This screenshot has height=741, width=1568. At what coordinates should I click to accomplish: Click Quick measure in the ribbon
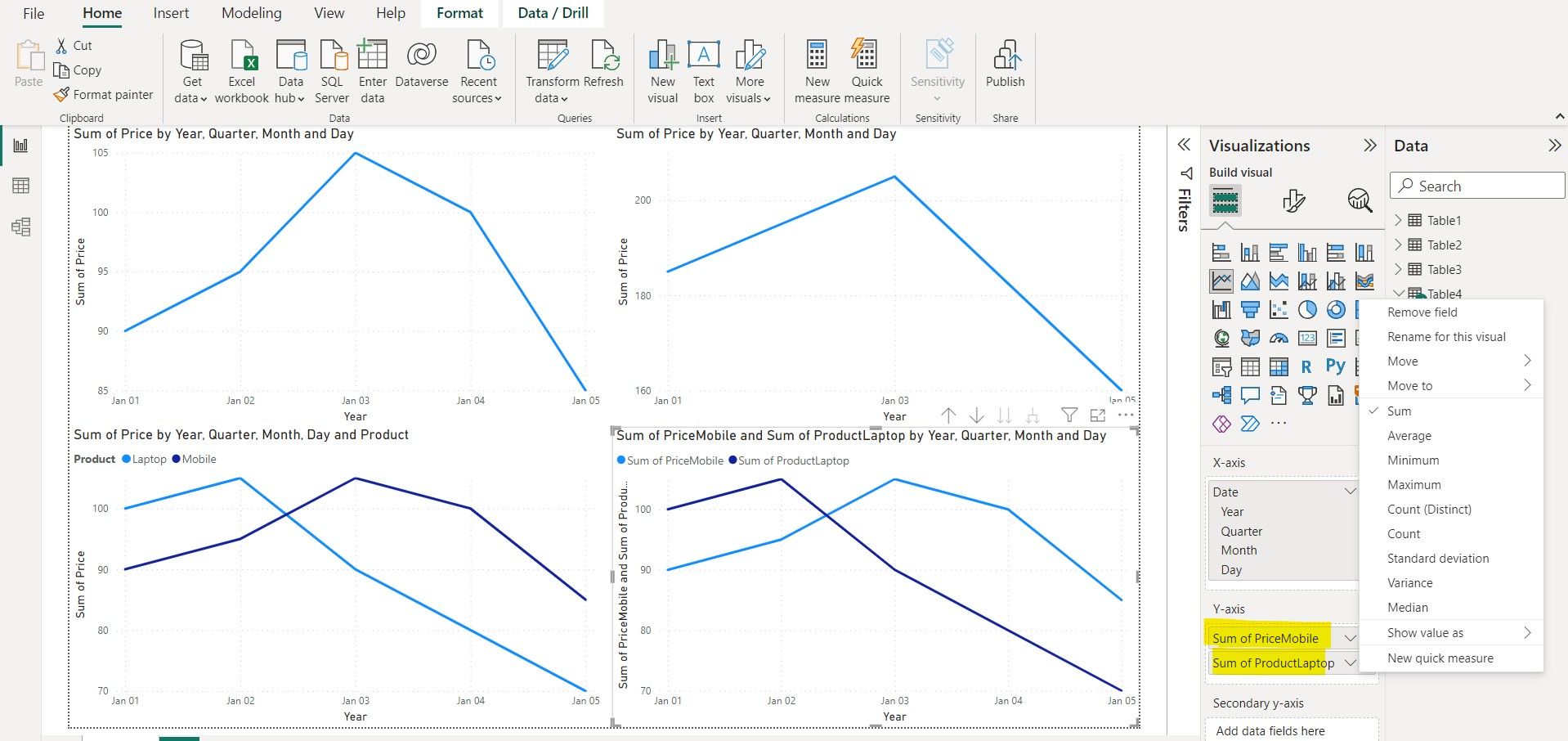pyautogui.click(x=867, y=72)
